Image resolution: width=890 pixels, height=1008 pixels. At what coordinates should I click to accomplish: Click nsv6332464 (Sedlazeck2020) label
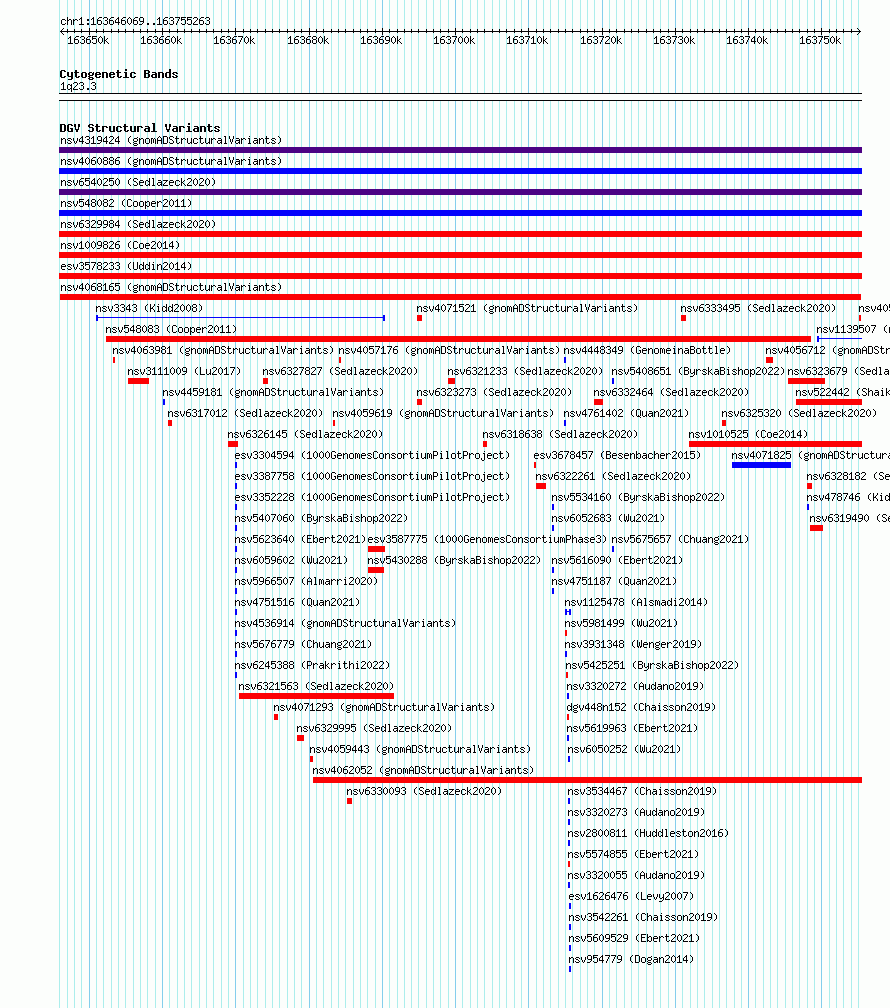tap(671, 392)
